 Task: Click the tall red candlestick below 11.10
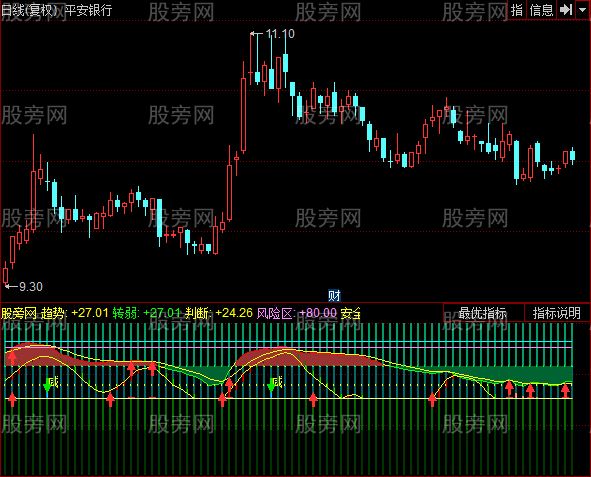pos(243,115)
